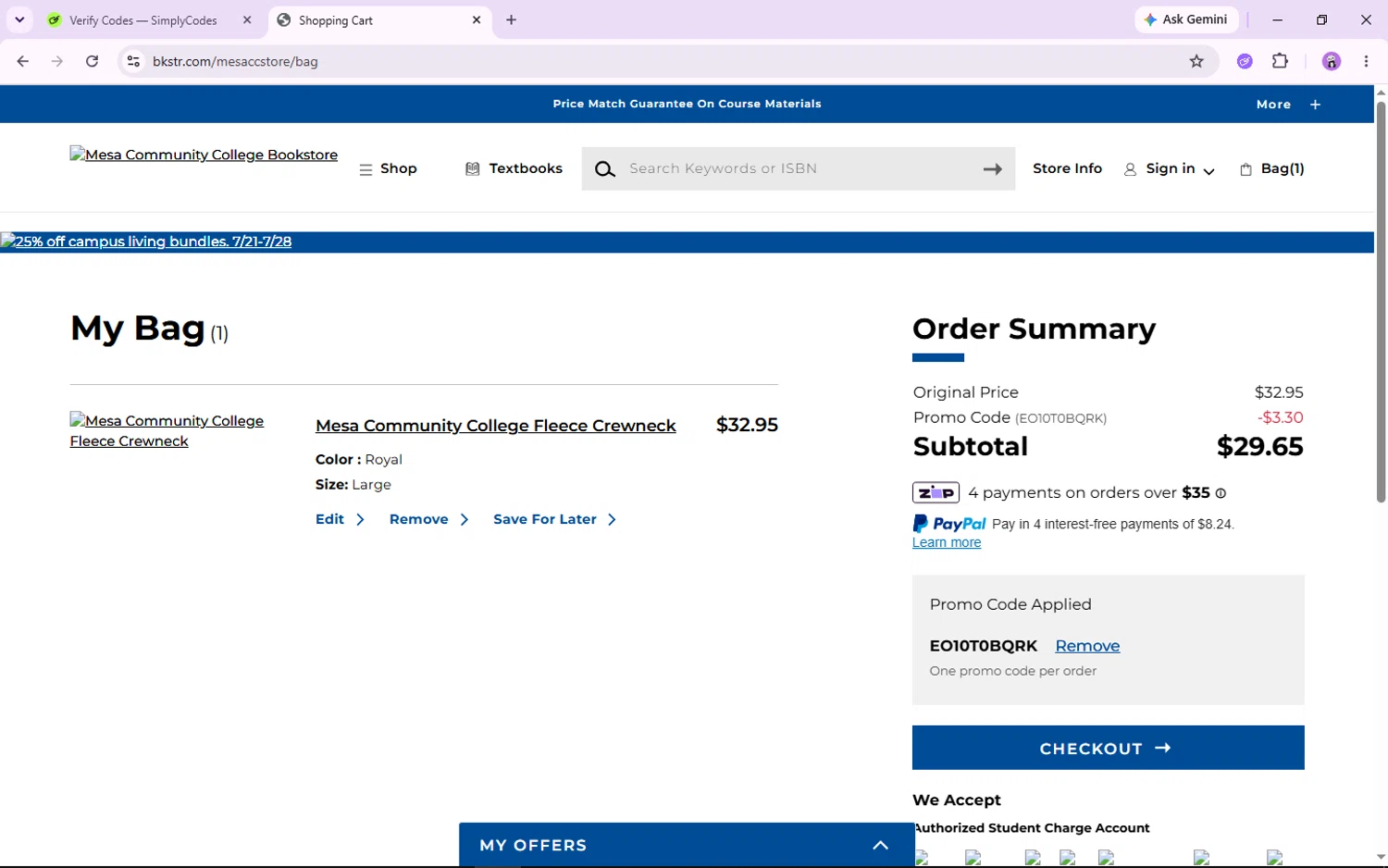The width and height of the screenshot is (1388, 868).
Task: Minimize the browser window
Action: [x=1278, y=19]
